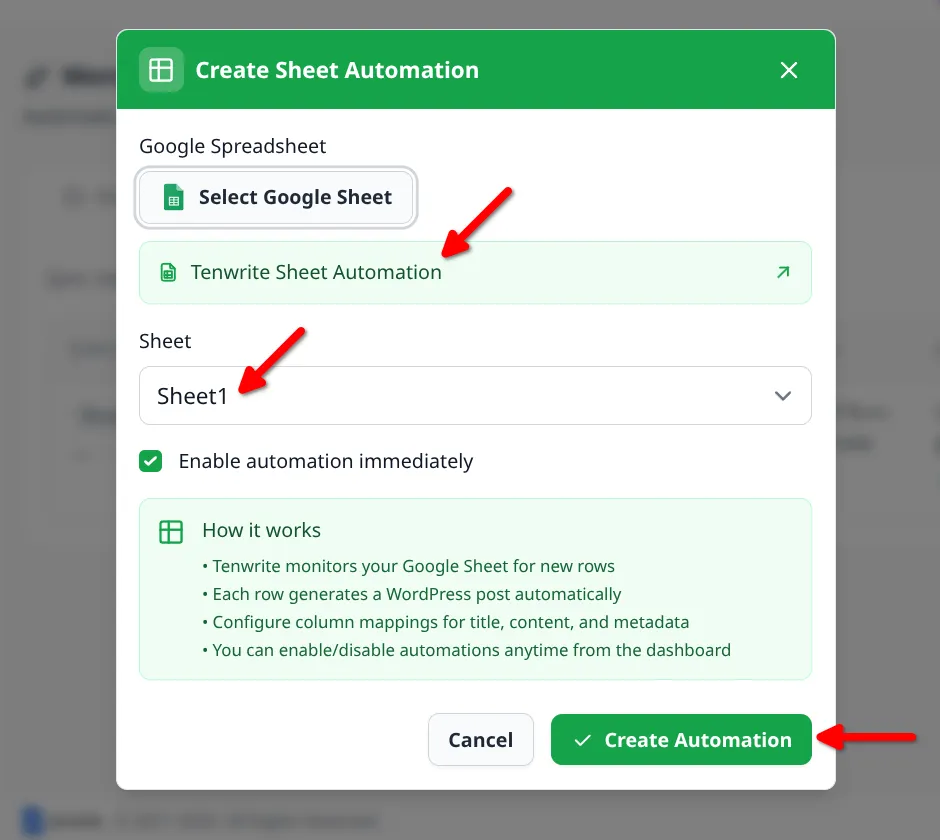The image size is (940, 840).
Task: Click the grid icon next to How it works
Action: coord(170,530)
